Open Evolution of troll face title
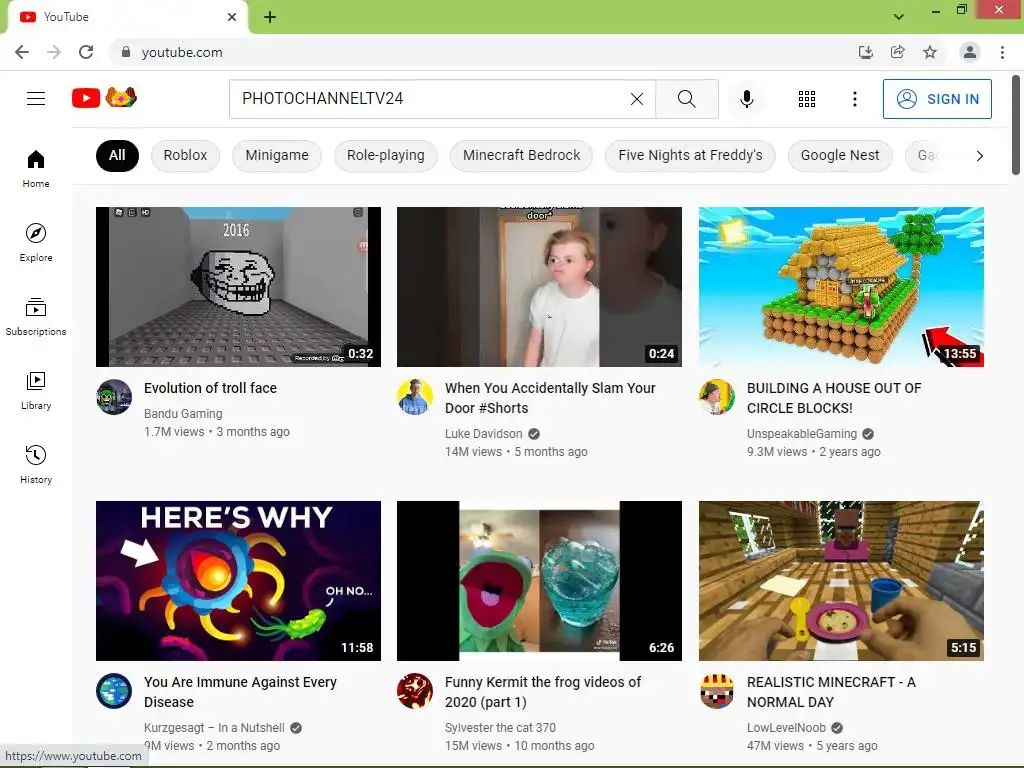1024x768 pixels. pos(210,388)
